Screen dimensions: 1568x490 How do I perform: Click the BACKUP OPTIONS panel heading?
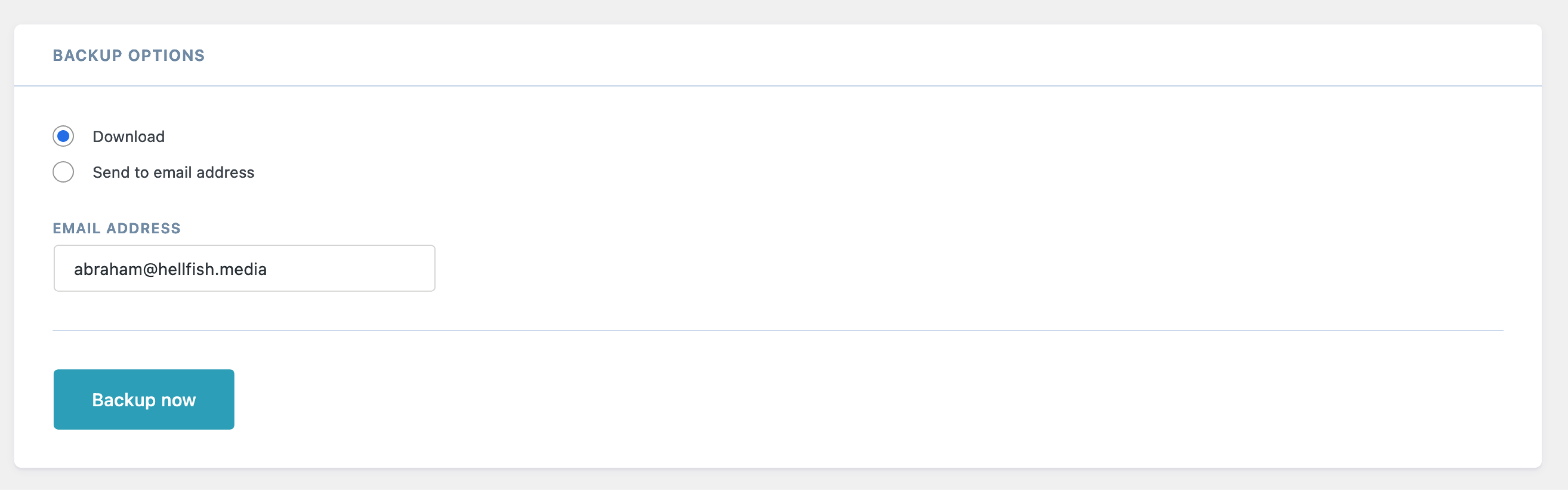click(129, 56)
